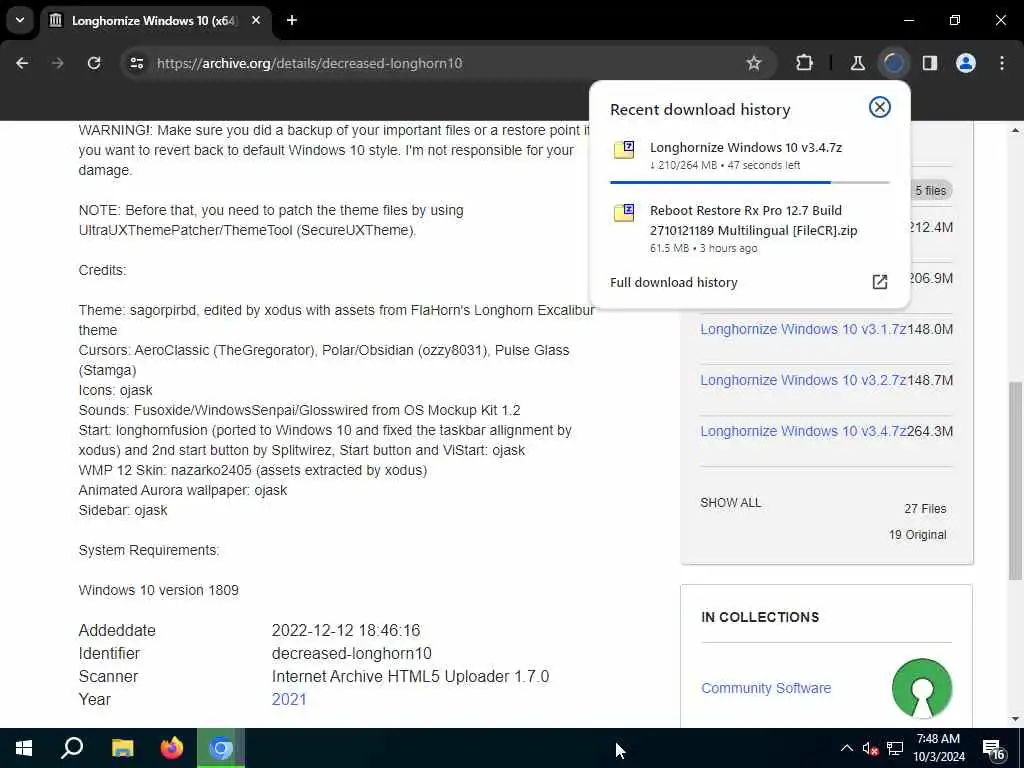Click the decreased-longhorn10 identifier value
The height and width of the screenshot is (768, 1024).
click(351, 654)
